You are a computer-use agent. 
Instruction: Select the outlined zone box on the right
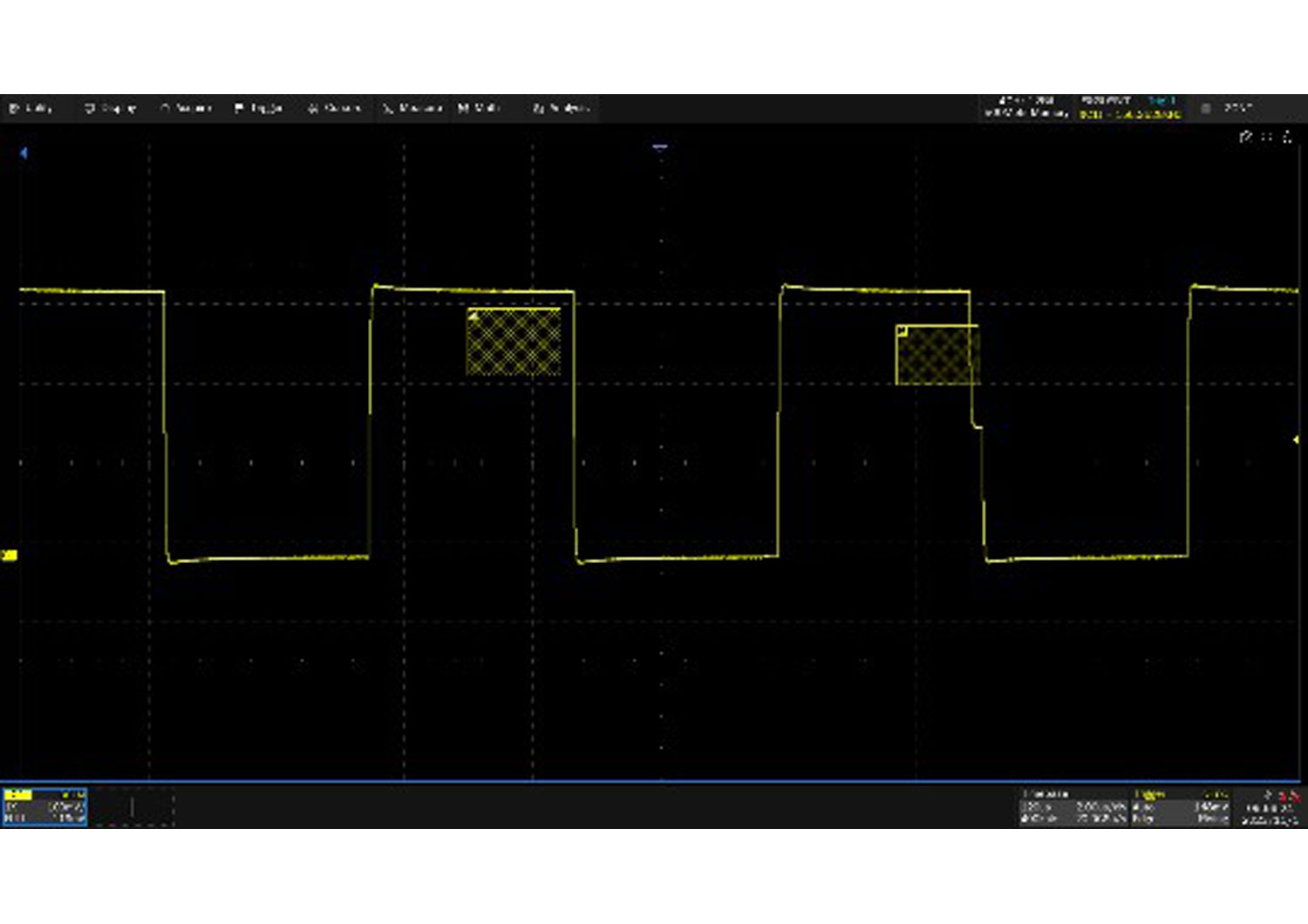tap(937, 355)
